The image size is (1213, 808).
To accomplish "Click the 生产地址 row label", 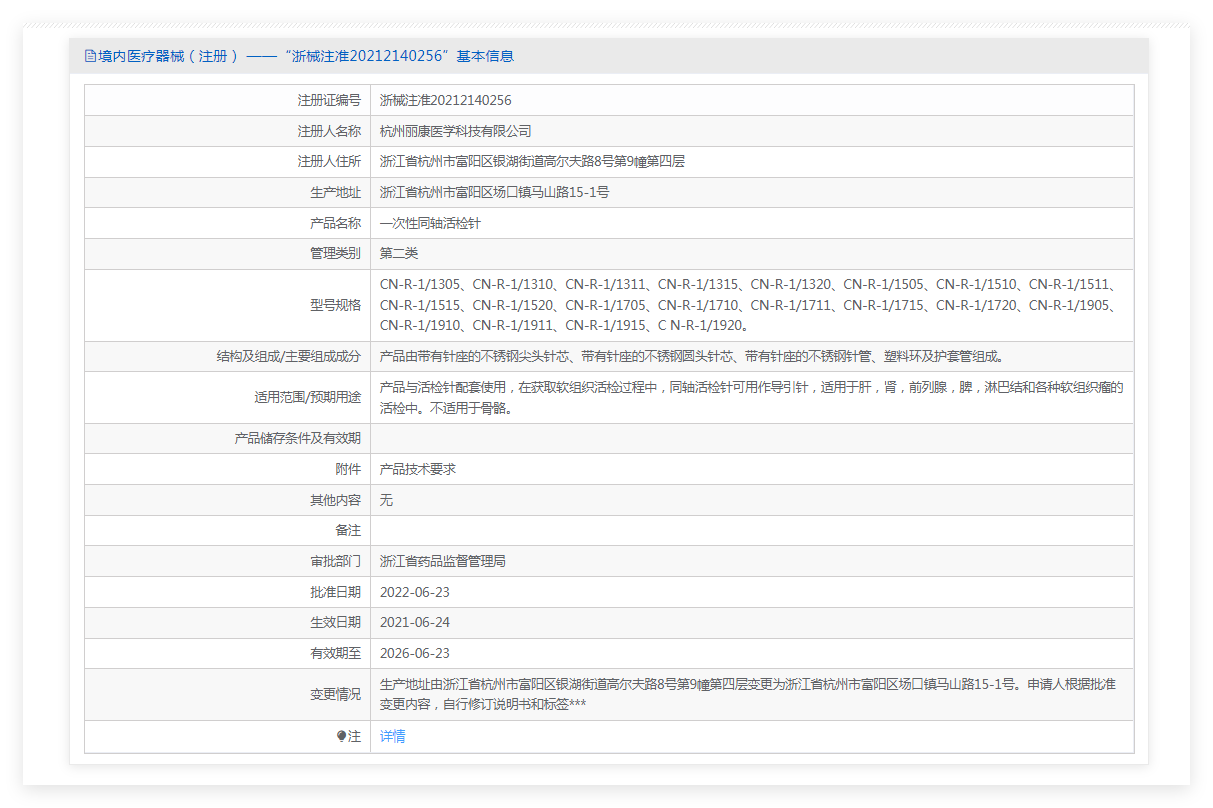I will pos(335,192).
